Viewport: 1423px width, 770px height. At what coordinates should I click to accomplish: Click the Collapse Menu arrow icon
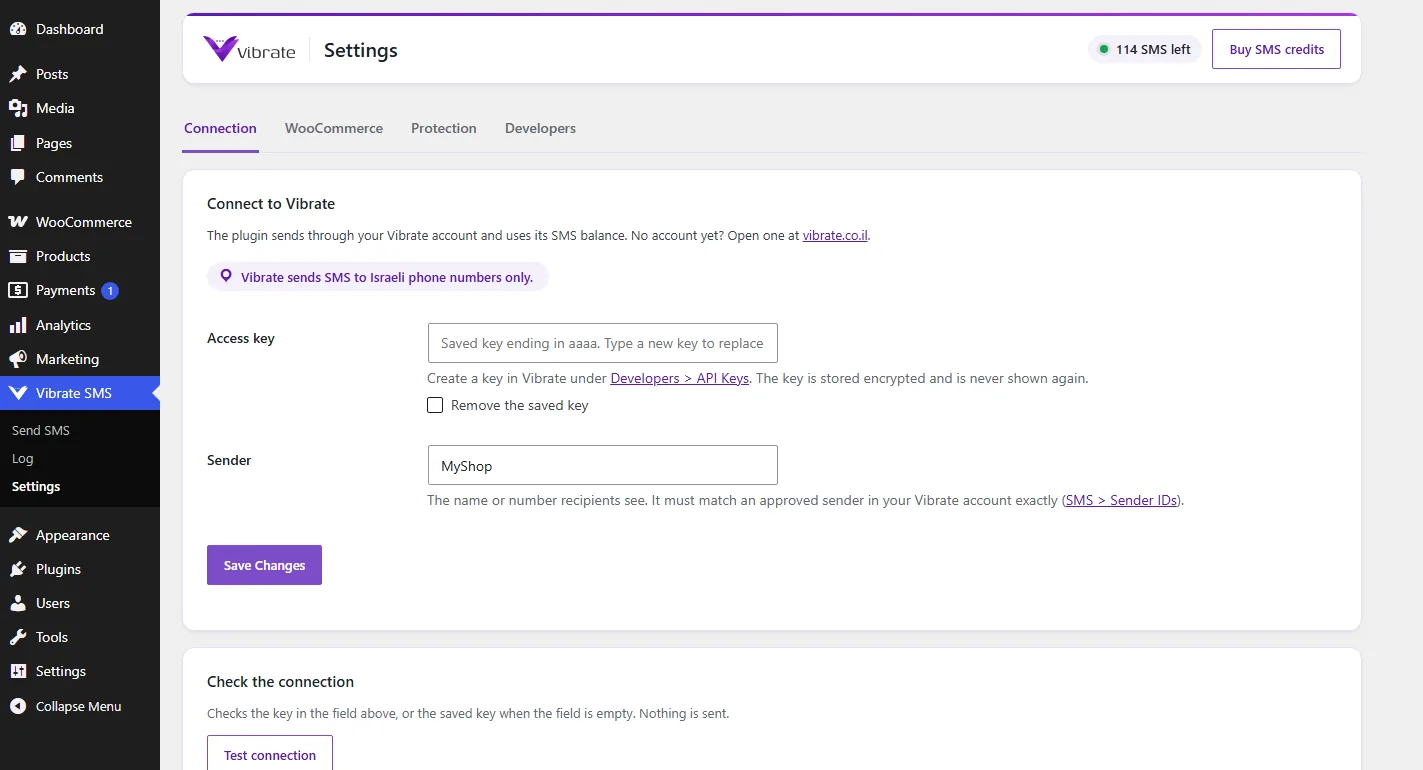(x=18, y=706)
